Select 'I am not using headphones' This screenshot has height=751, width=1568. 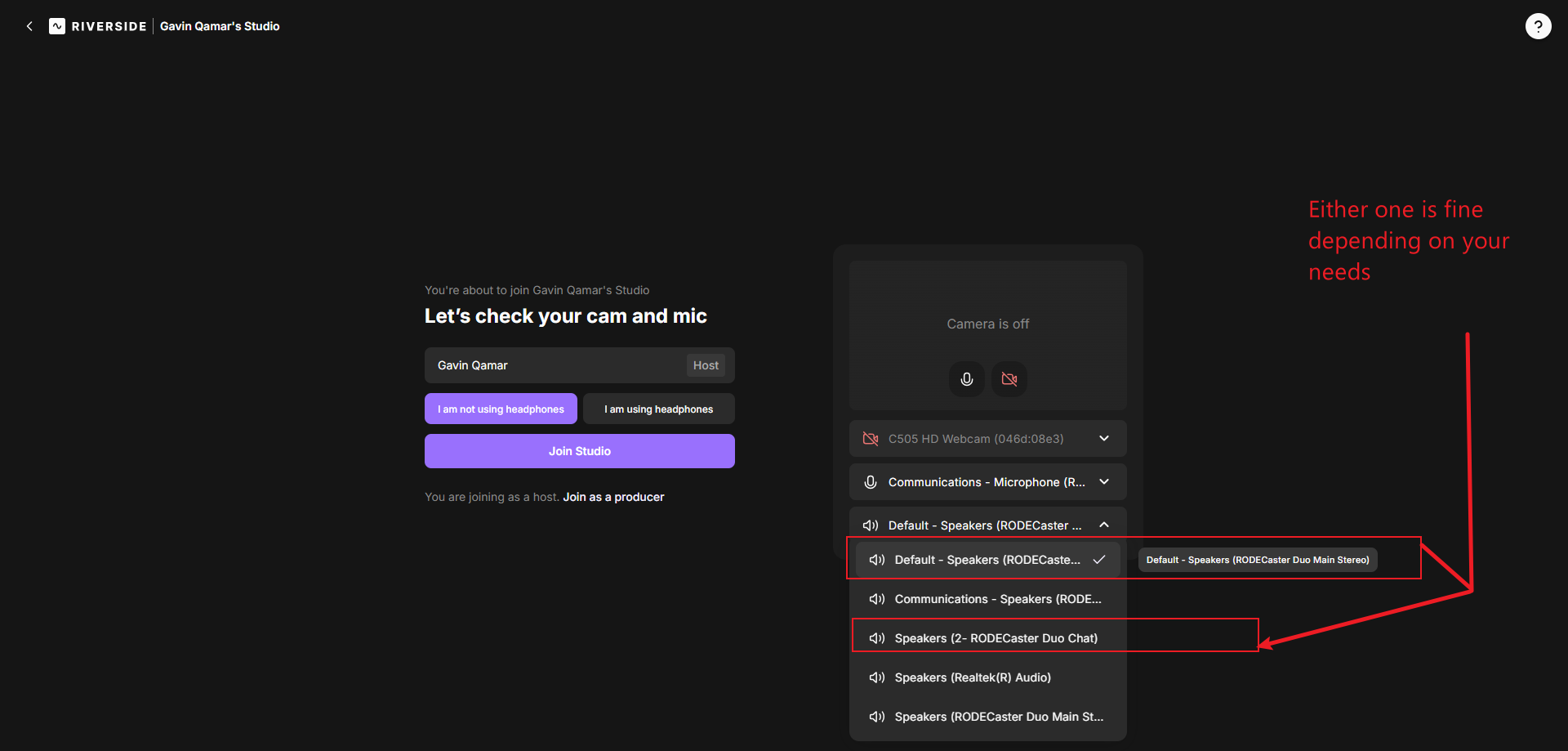pyautogui.click(x=501, y=409)
